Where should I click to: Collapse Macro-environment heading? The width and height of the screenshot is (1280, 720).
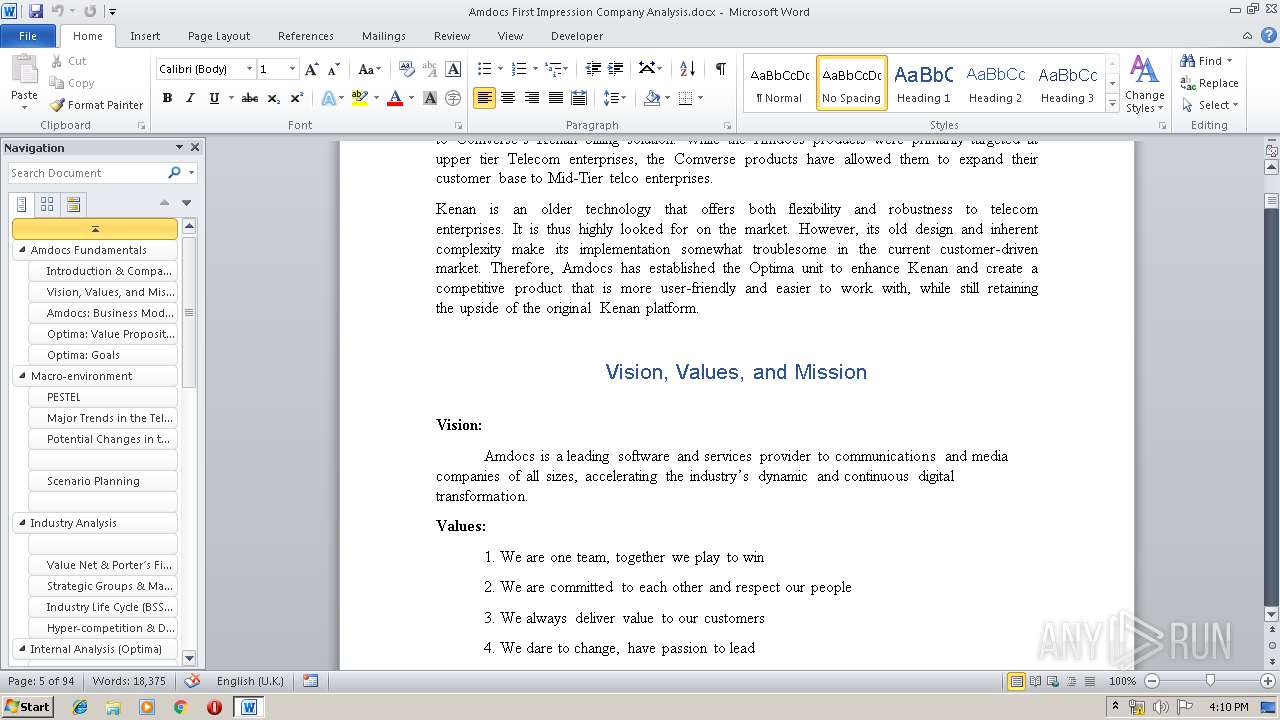22,376
